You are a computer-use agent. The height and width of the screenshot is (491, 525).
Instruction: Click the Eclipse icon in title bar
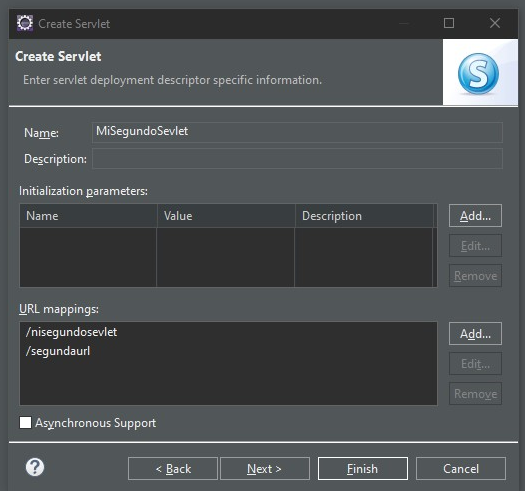point(25,23)
